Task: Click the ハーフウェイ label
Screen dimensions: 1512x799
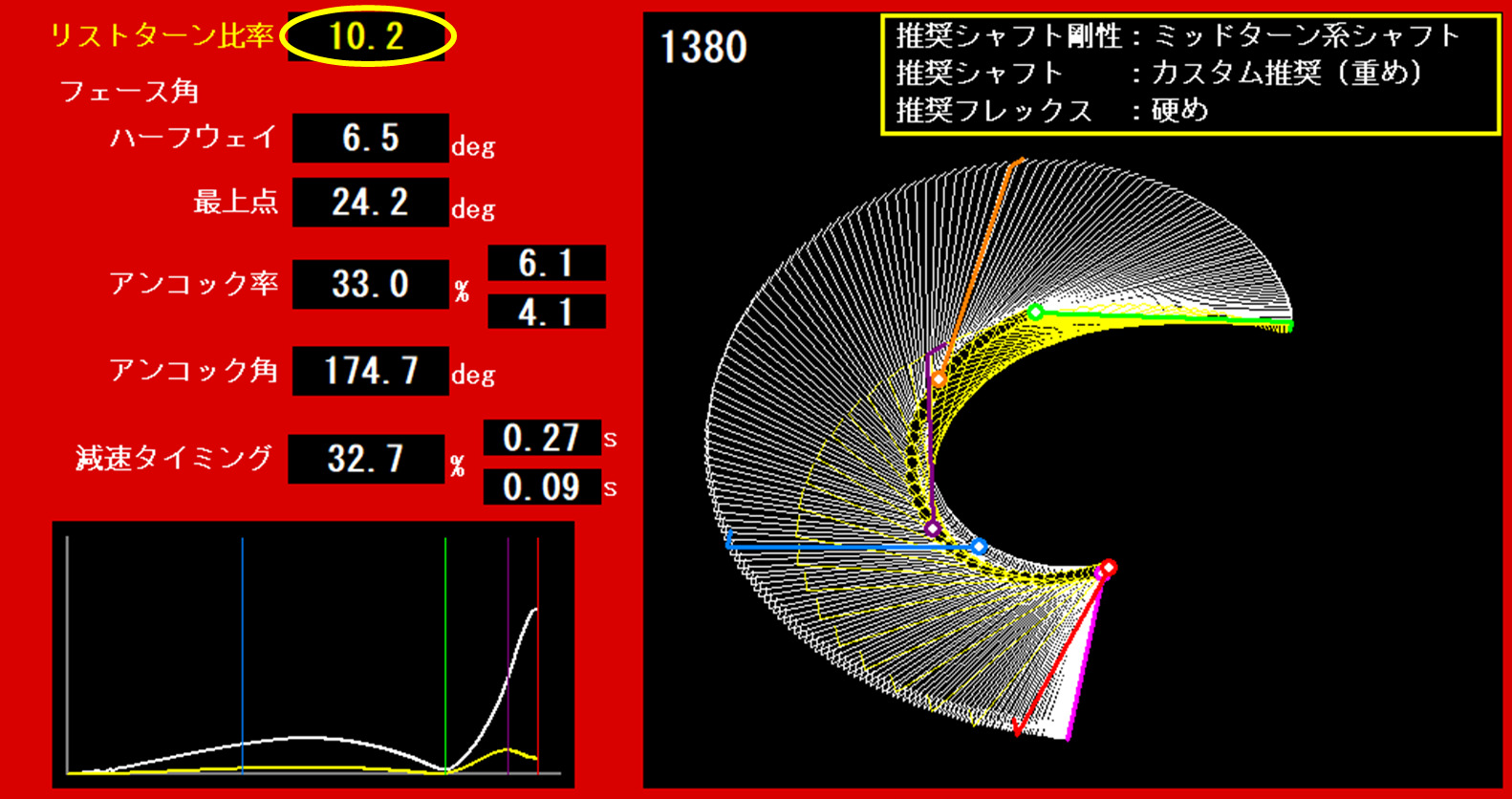Action: [x=193, y=138]
